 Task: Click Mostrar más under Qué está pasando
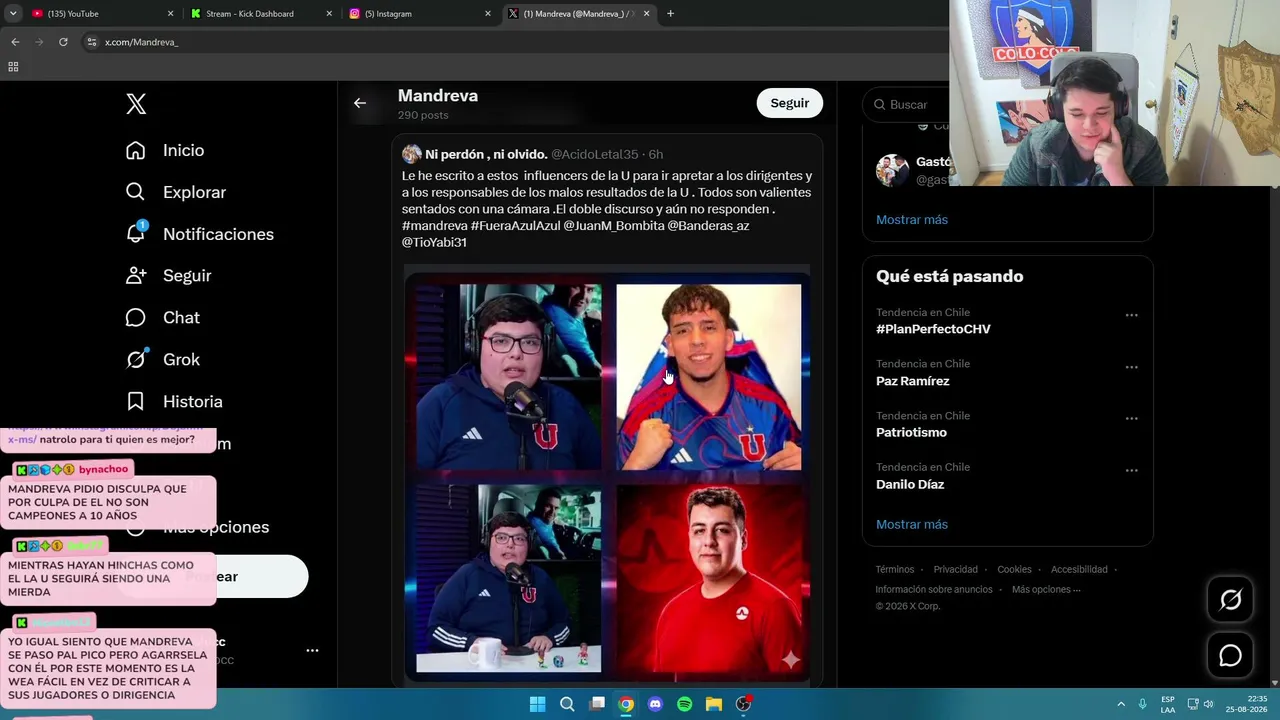[x=912, y=524]
